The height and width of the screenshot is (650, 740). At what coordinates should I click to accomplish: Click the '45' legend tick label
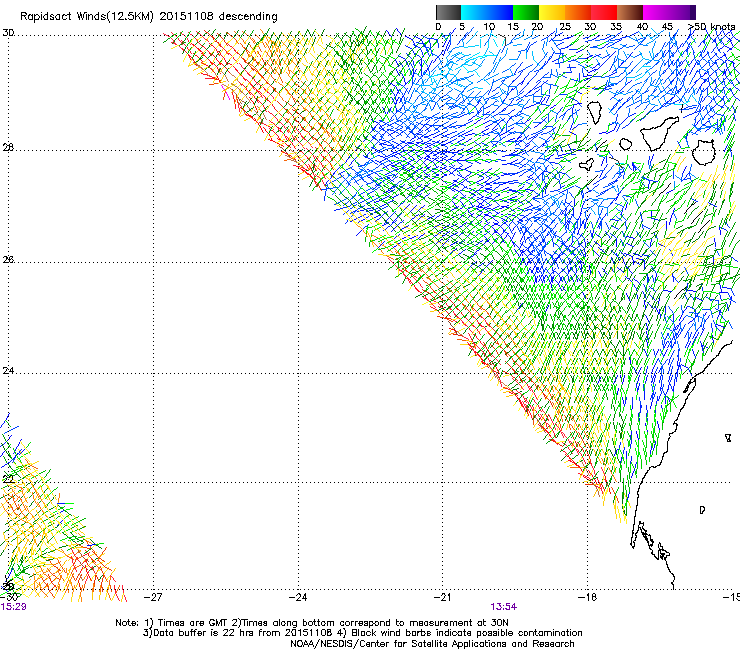[667, 27]
